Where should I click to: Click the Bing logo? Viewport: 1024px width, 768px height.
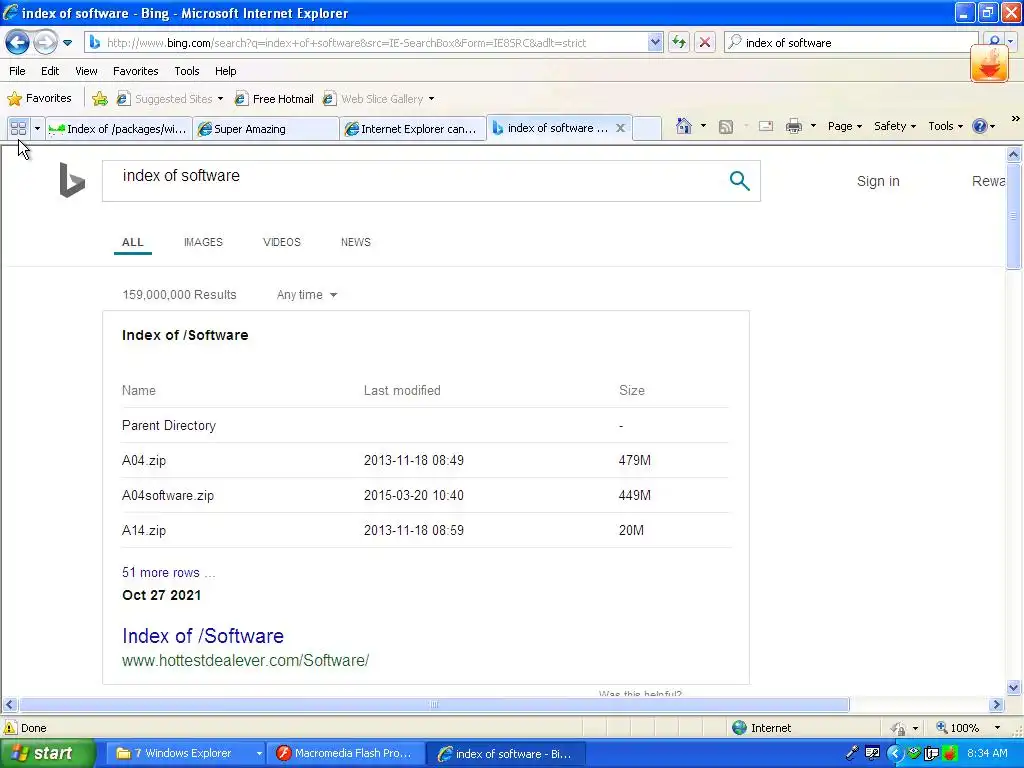pyautogui.click(x=72, y=180)
